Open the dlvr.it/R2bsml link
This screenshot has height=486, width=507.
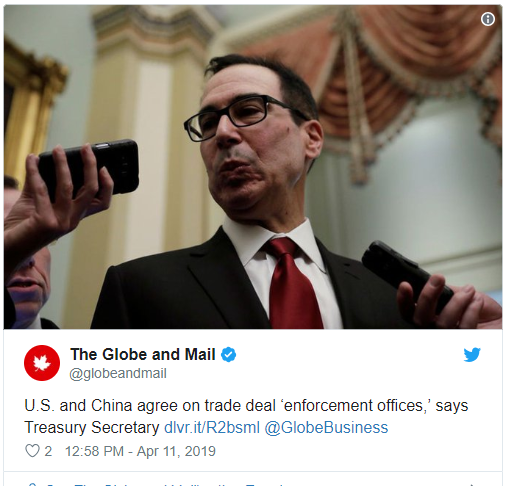(x=212, y=427)
